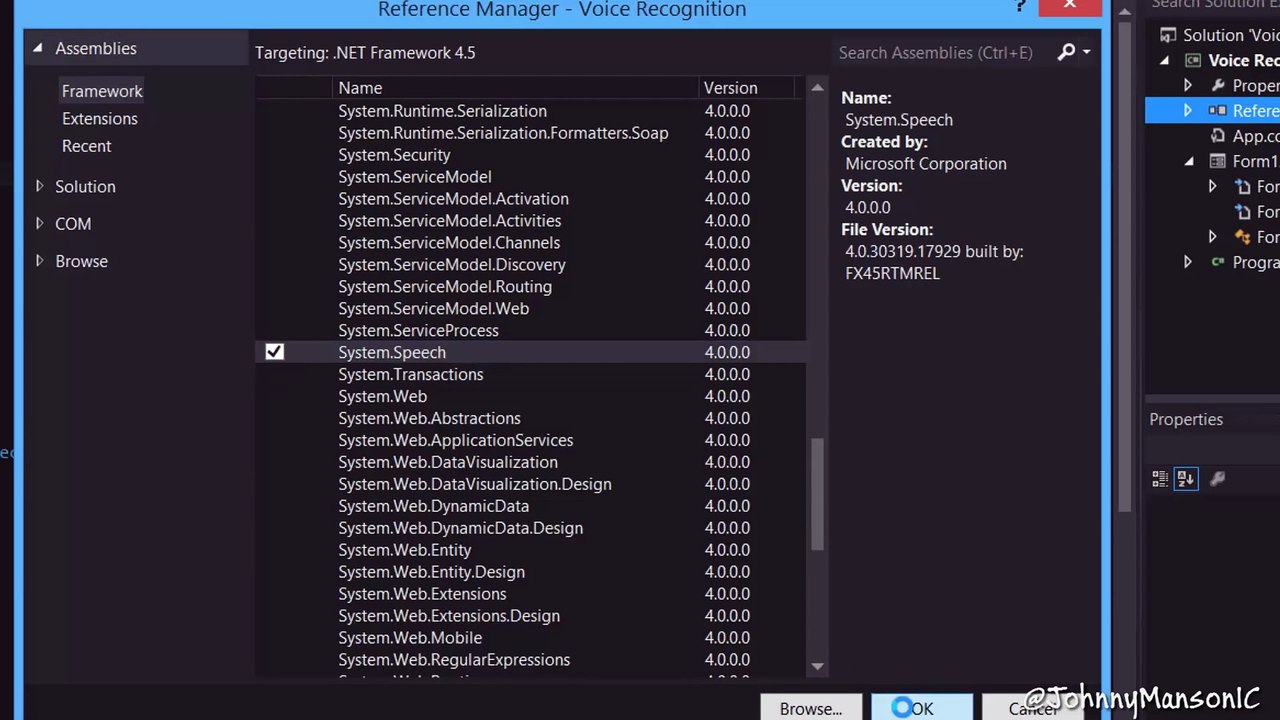Select System.Web.RegularExpressions assembly row

(530, 661)
